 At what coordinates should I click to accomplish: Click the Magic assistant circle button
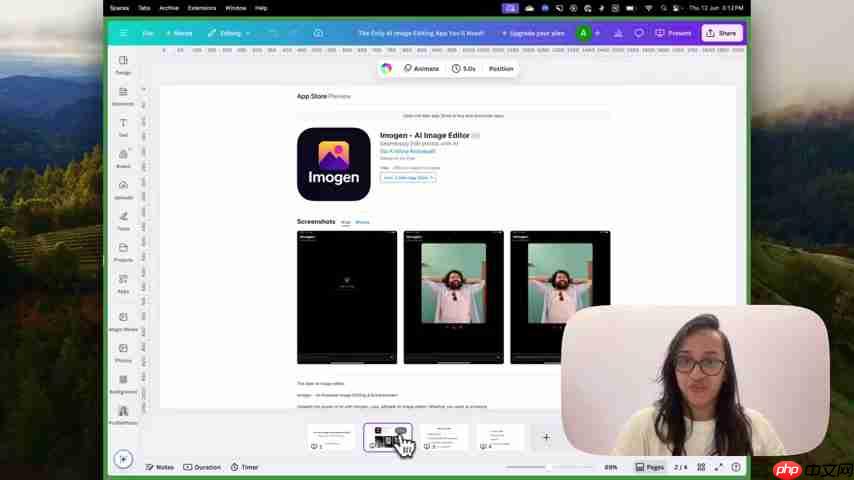(123, 459)
